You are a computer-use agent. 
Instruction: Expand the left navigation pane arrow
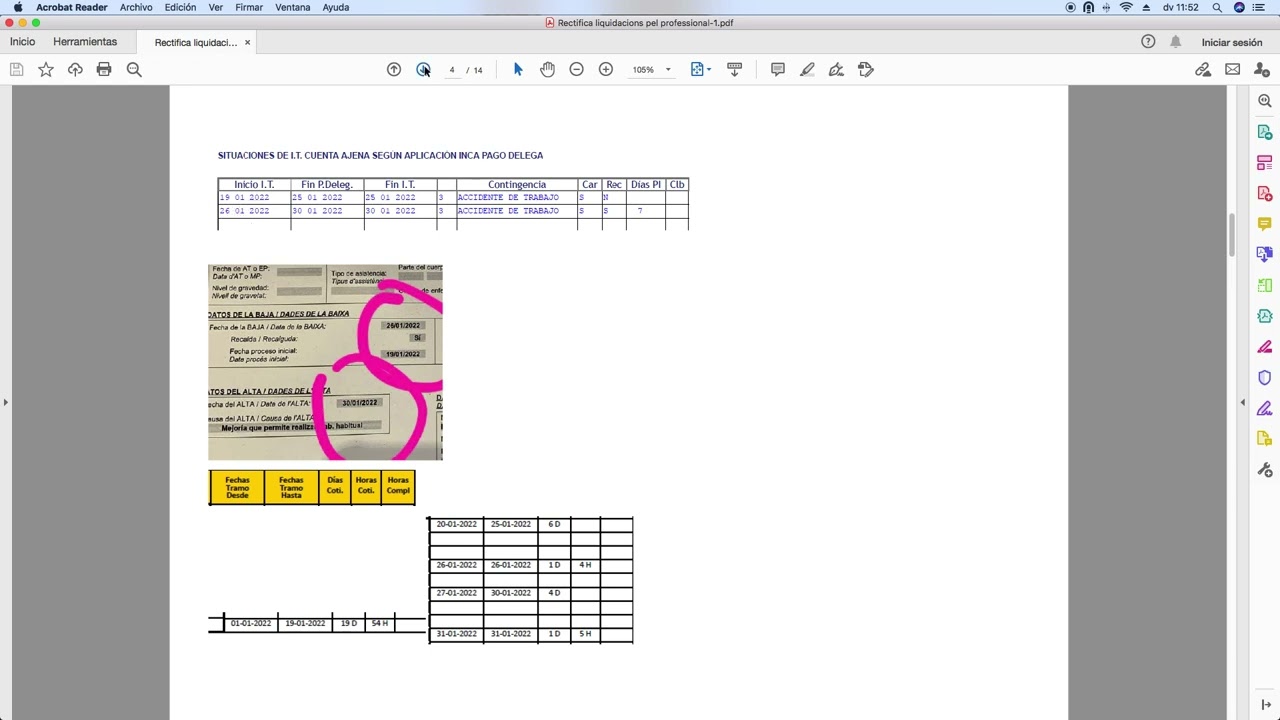coord(6,402)
